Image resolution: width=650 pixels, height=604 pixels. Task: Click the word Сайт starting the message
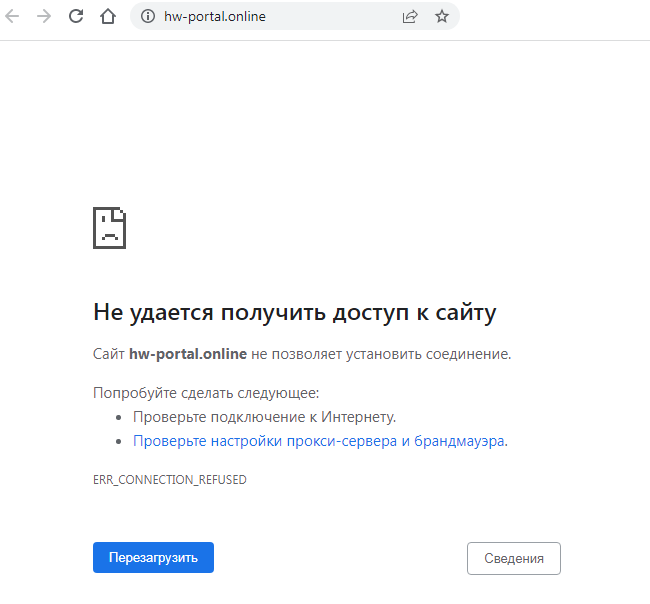[x=109, y=354]
